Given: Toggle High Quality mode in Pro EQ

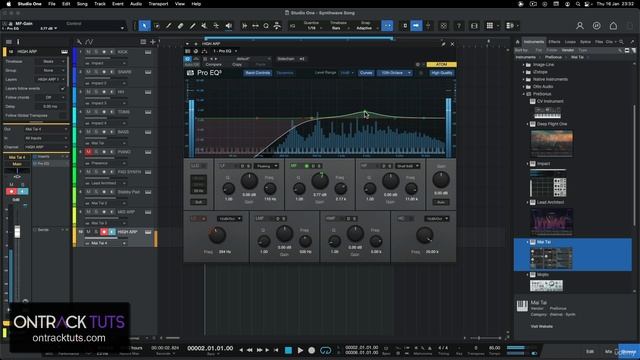Looking at the screenshot, I should [442, 73].
